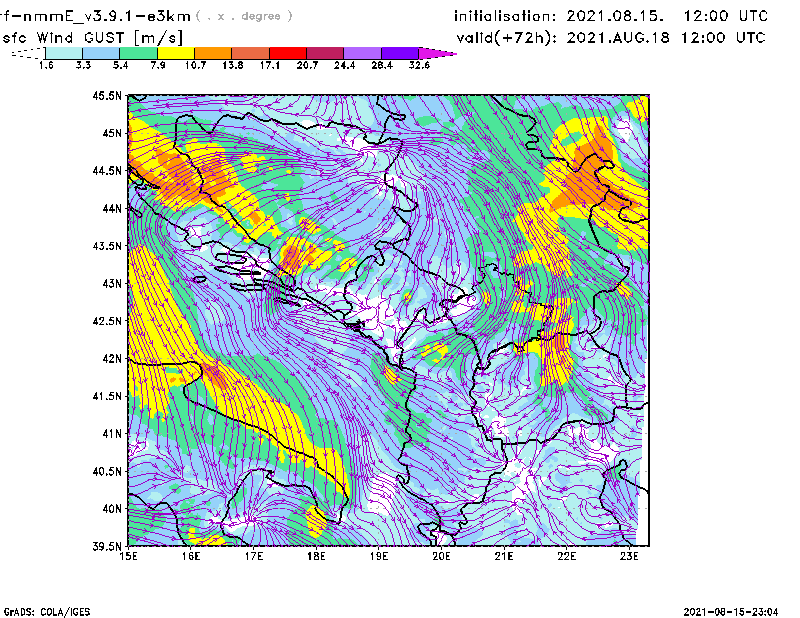This screenshot has width=800, height=618.
Task: Click the light blue 3.3–5.4 legend swatch
Action: [x=101, y=53]
